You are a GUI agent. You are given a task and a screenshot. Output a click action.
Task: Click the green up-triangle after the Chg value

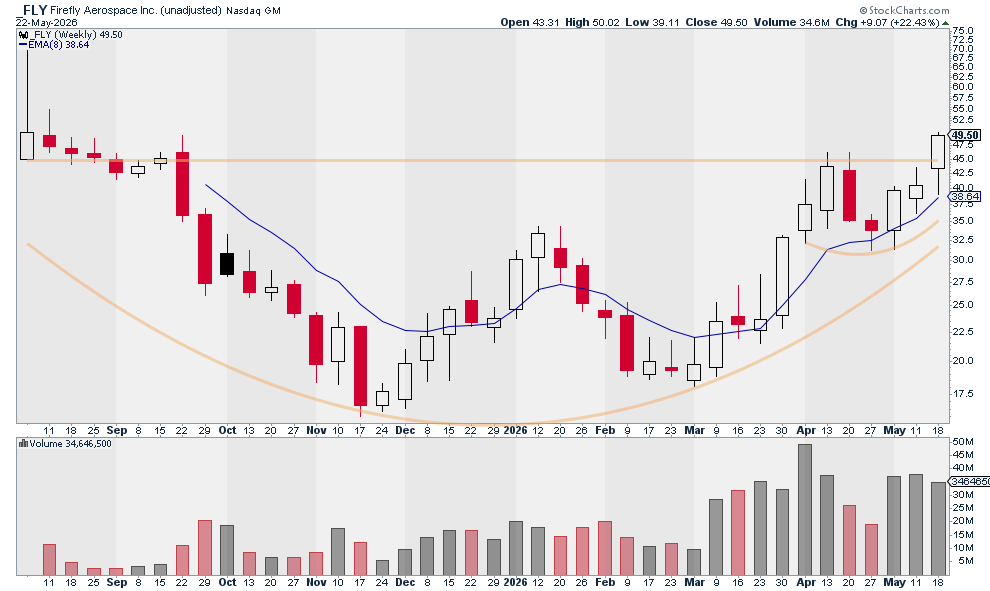click(945, 23)
